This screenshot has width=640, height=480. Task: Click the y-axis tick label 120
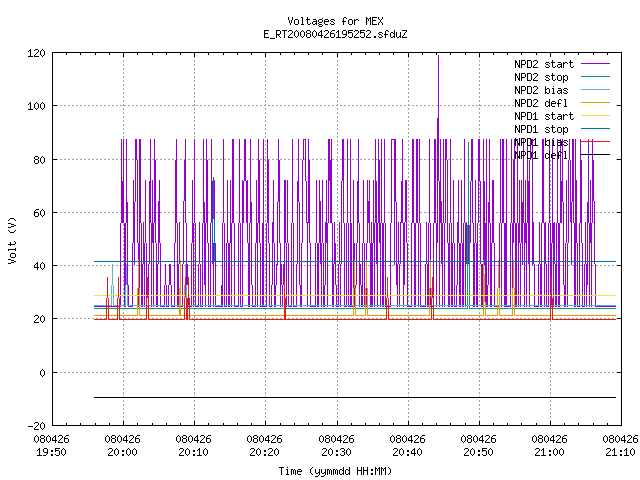[36, 53]
